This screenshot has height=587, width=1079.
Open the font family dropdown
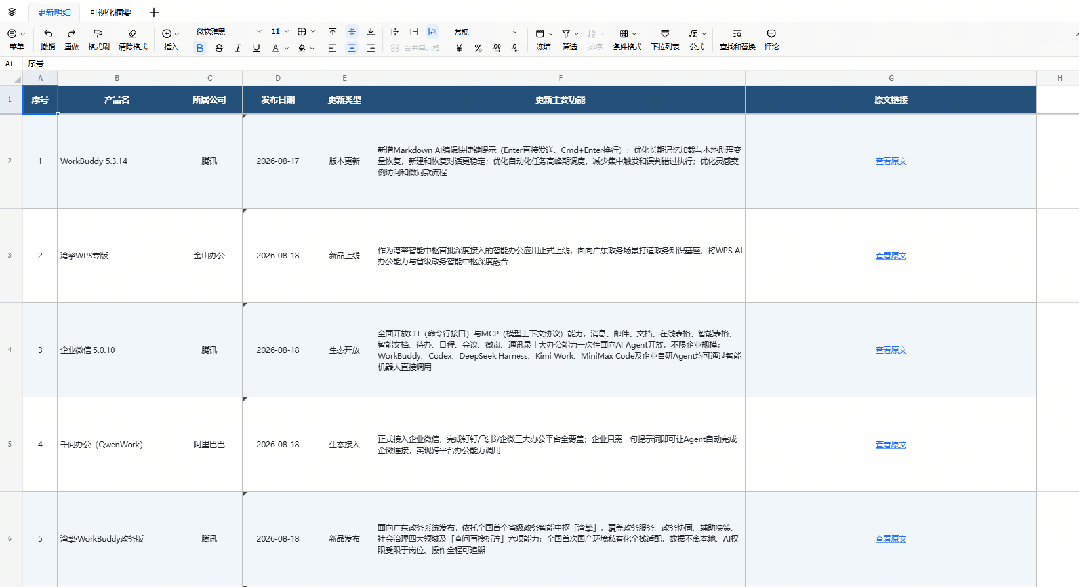(x=228, y=32)
